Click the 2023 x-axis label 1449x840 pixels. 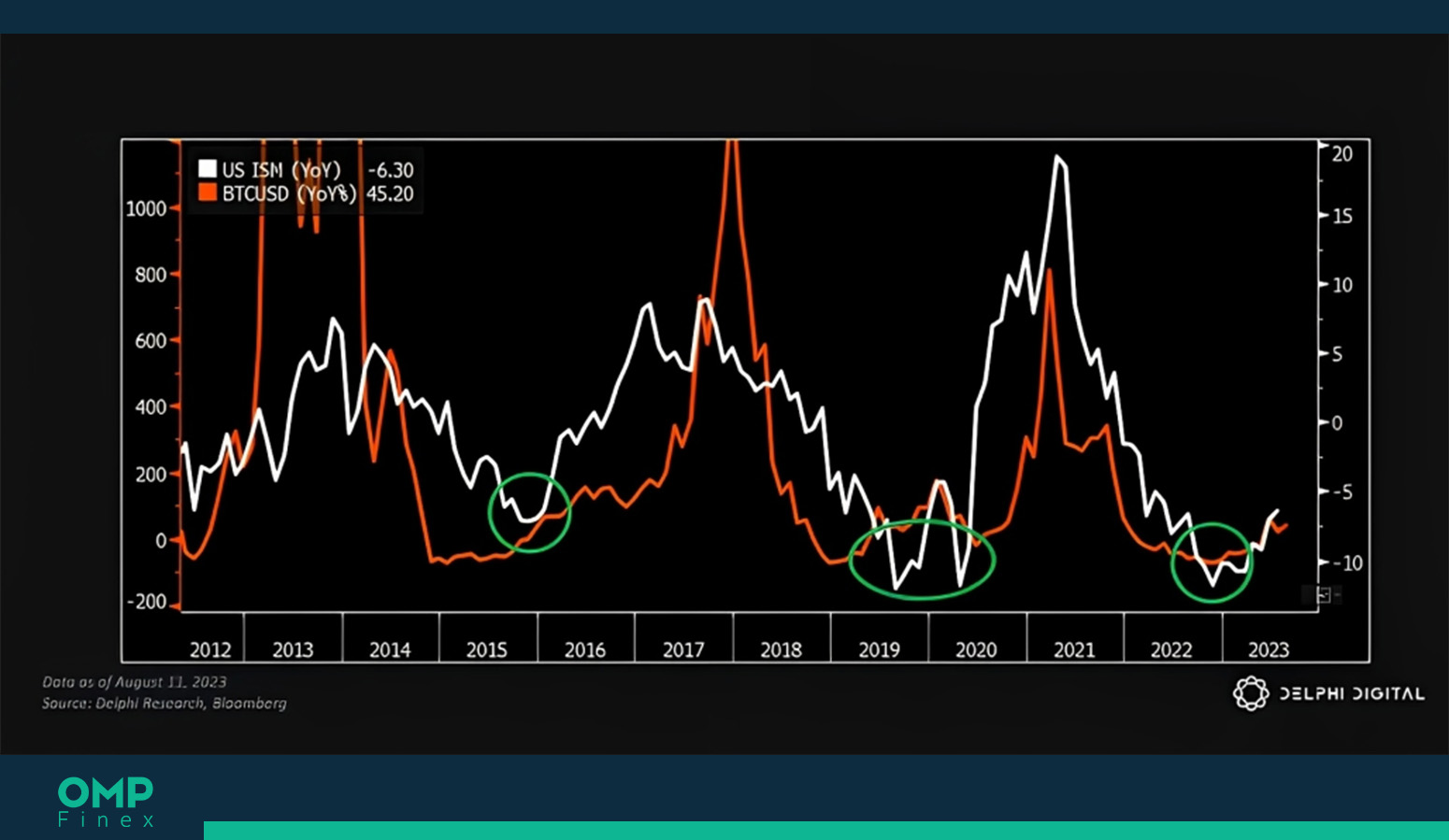coord(1269,649)
